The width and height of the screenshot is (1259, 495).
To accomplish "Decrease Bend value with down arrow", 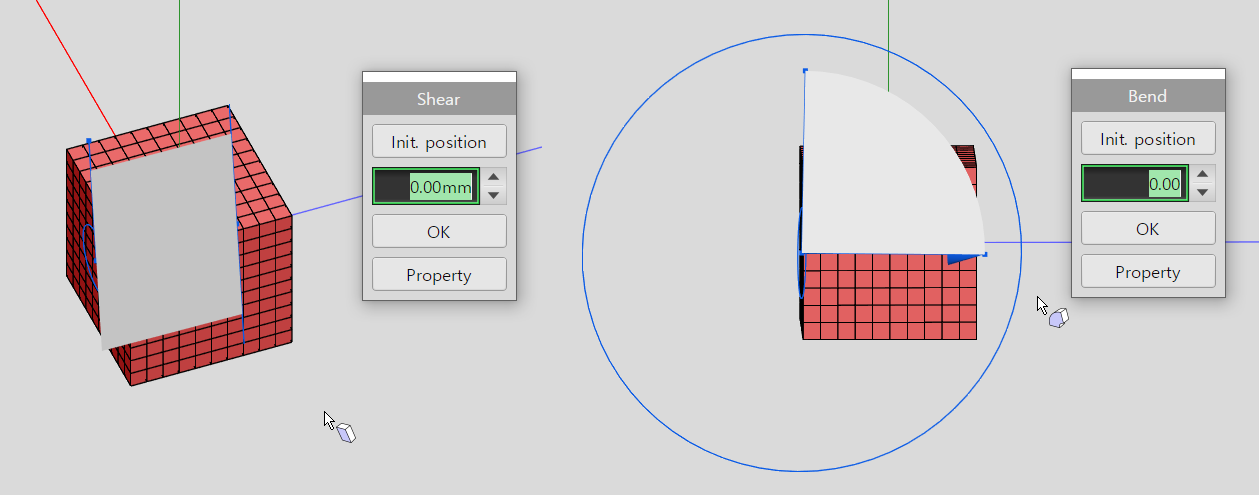I will (1203, 192).
